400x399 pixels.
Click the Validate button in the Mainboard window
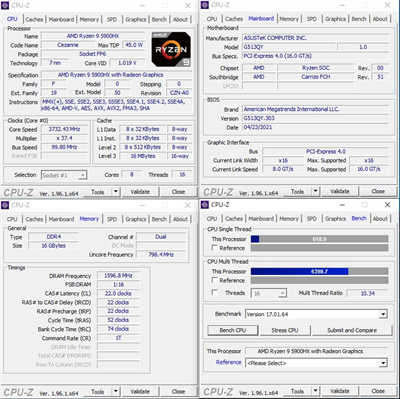pyautogui.click(x=339, y=191)
